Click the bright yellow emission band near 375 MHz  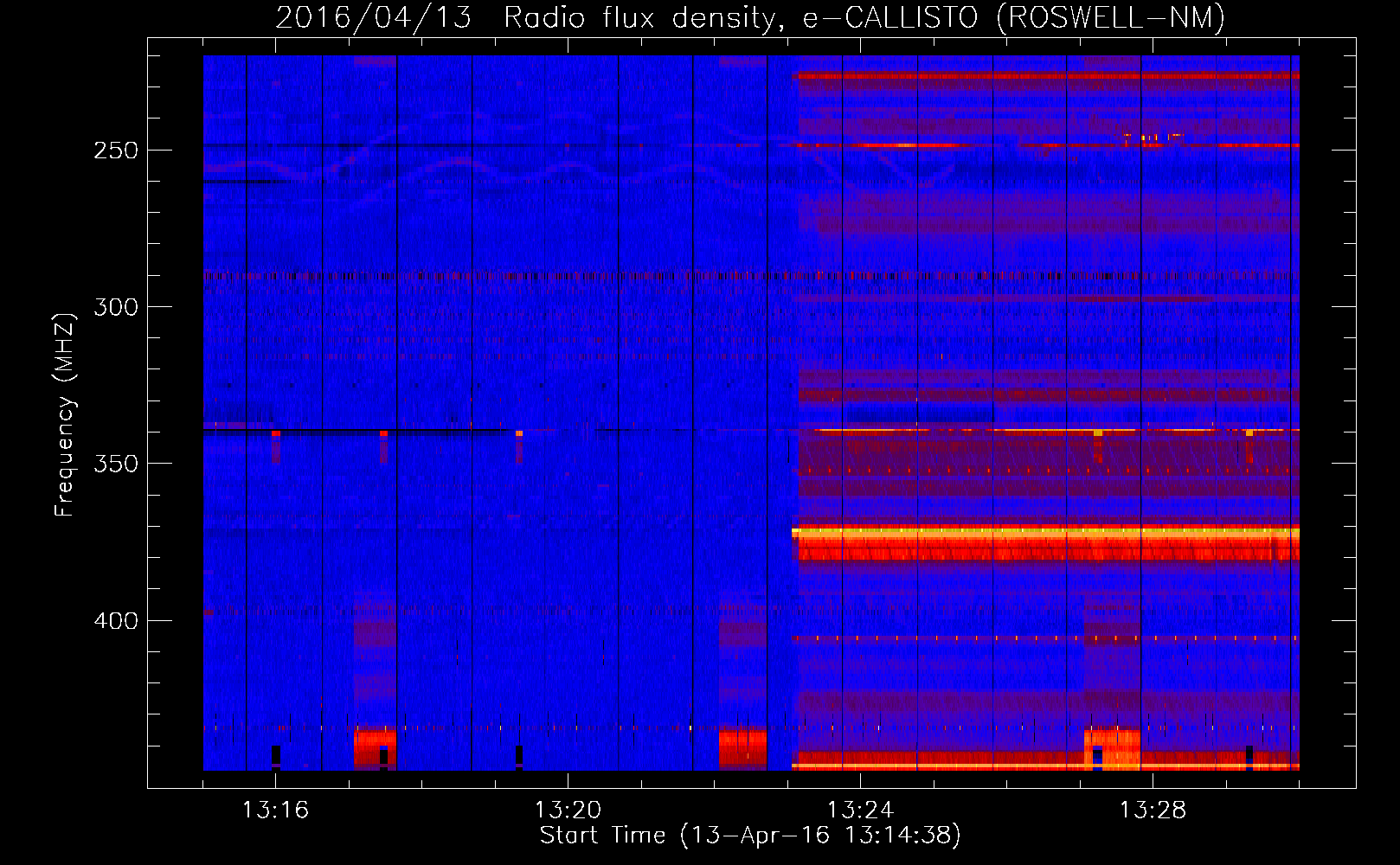(1045, 535)
